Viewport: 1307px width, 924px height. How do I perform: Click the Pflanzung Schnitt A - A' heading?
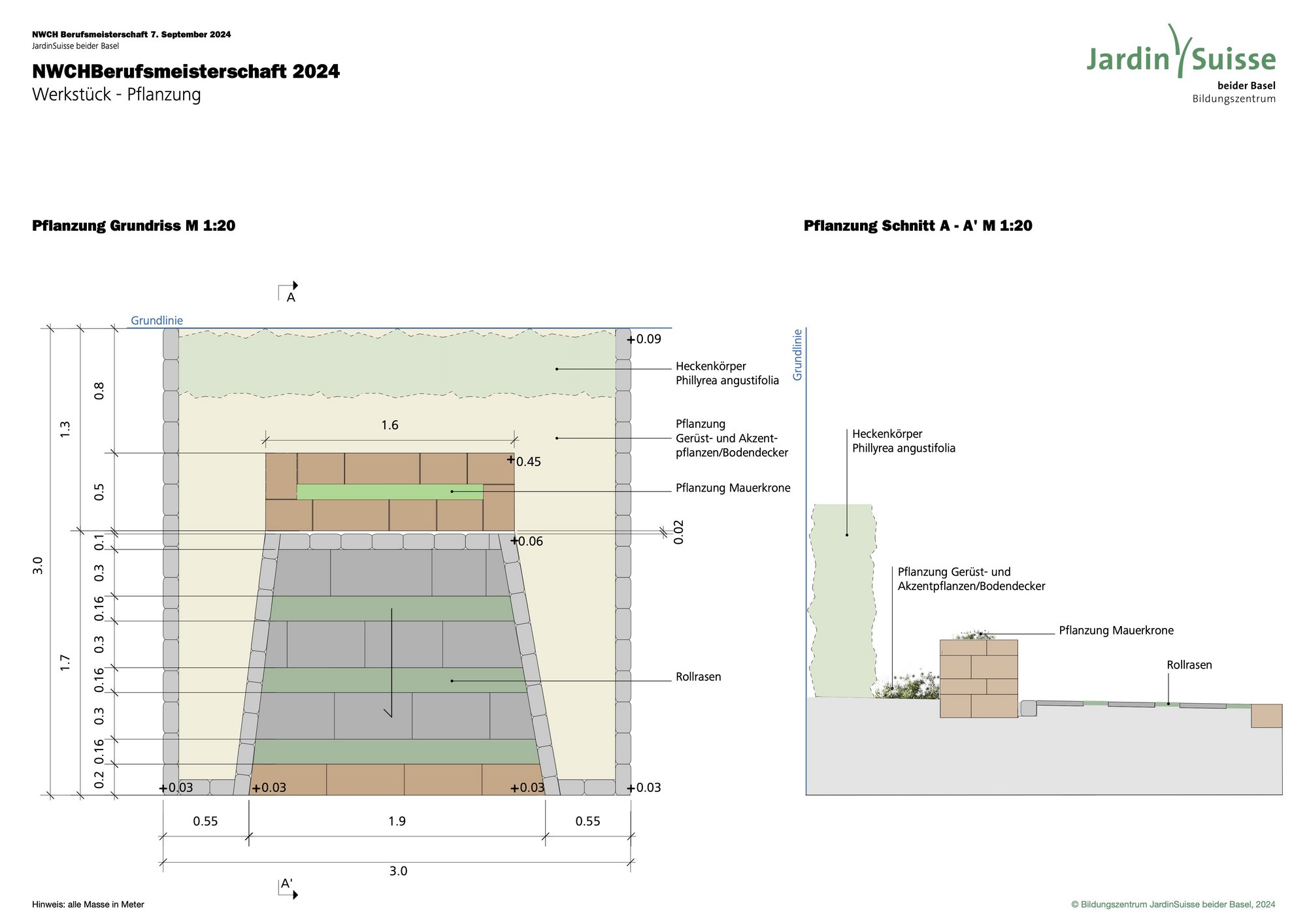[x=918, y=226]
